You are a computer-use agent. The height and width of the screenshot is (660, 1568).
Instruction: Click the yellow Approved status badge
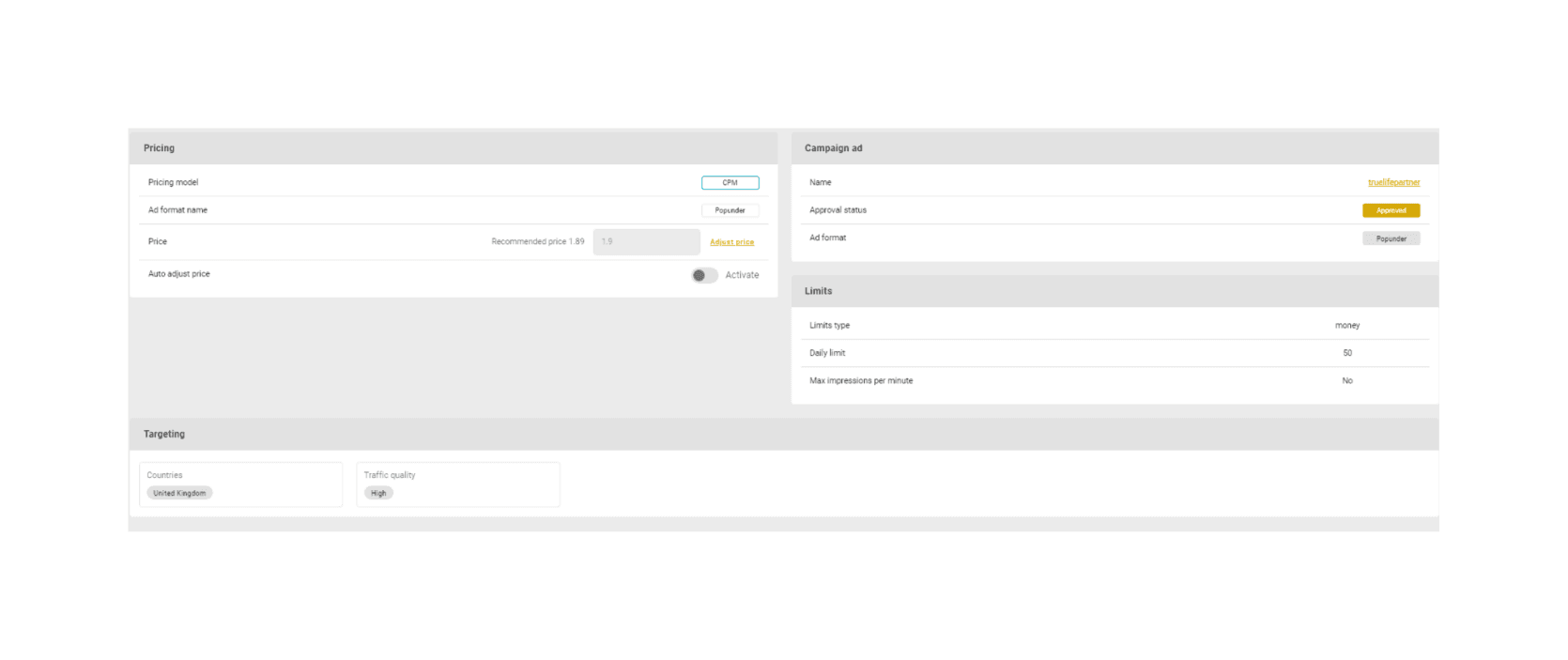[x=1391, y=210]
